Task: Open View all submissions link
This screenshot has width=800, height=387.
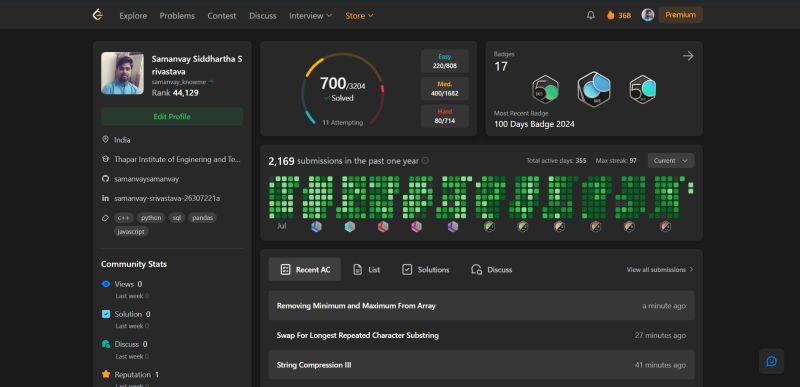Action: tap(660, 270)
